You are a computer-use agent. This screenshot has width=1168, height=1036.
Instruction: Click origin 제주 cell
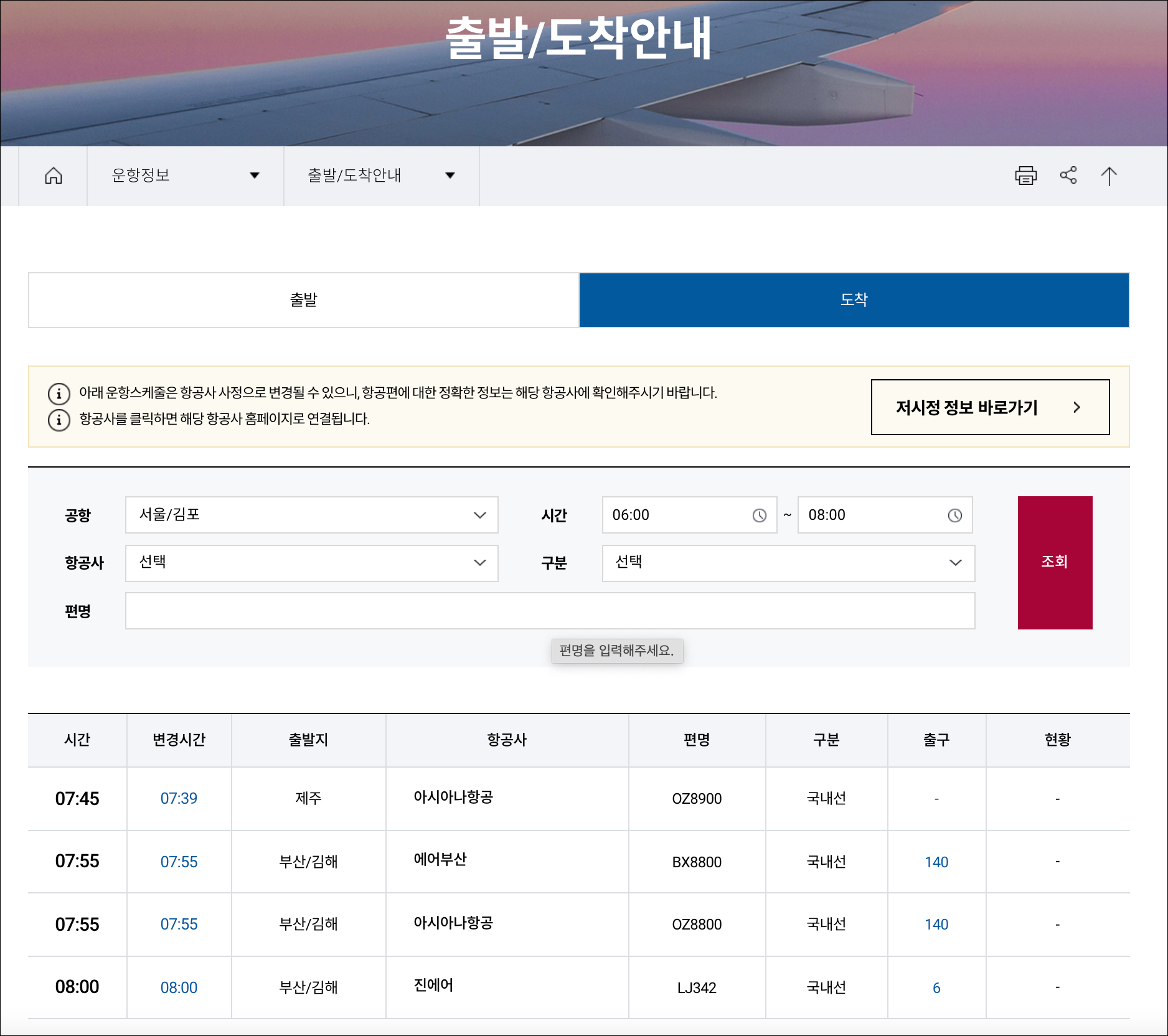click(308, 798)
